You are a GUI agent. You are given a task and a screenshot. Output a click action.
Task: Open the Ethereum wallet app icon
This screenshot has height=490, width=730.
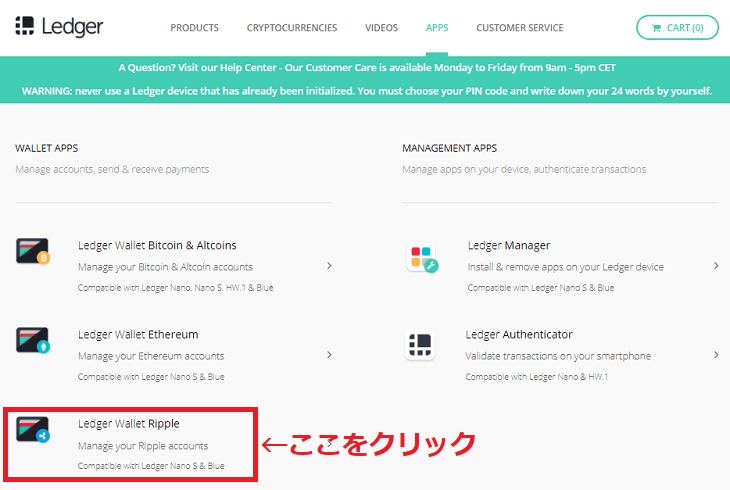33,340
